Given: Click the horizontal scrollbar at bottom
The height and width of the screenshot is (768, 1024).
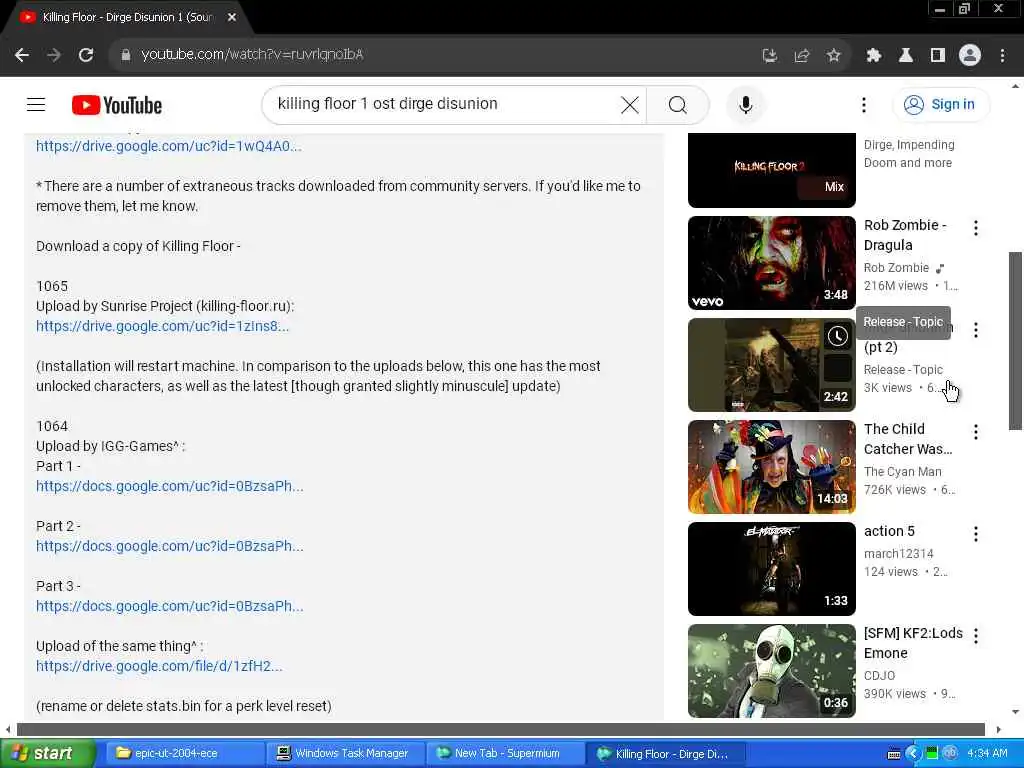Looking at the screenshot, I should click(500, 729).
